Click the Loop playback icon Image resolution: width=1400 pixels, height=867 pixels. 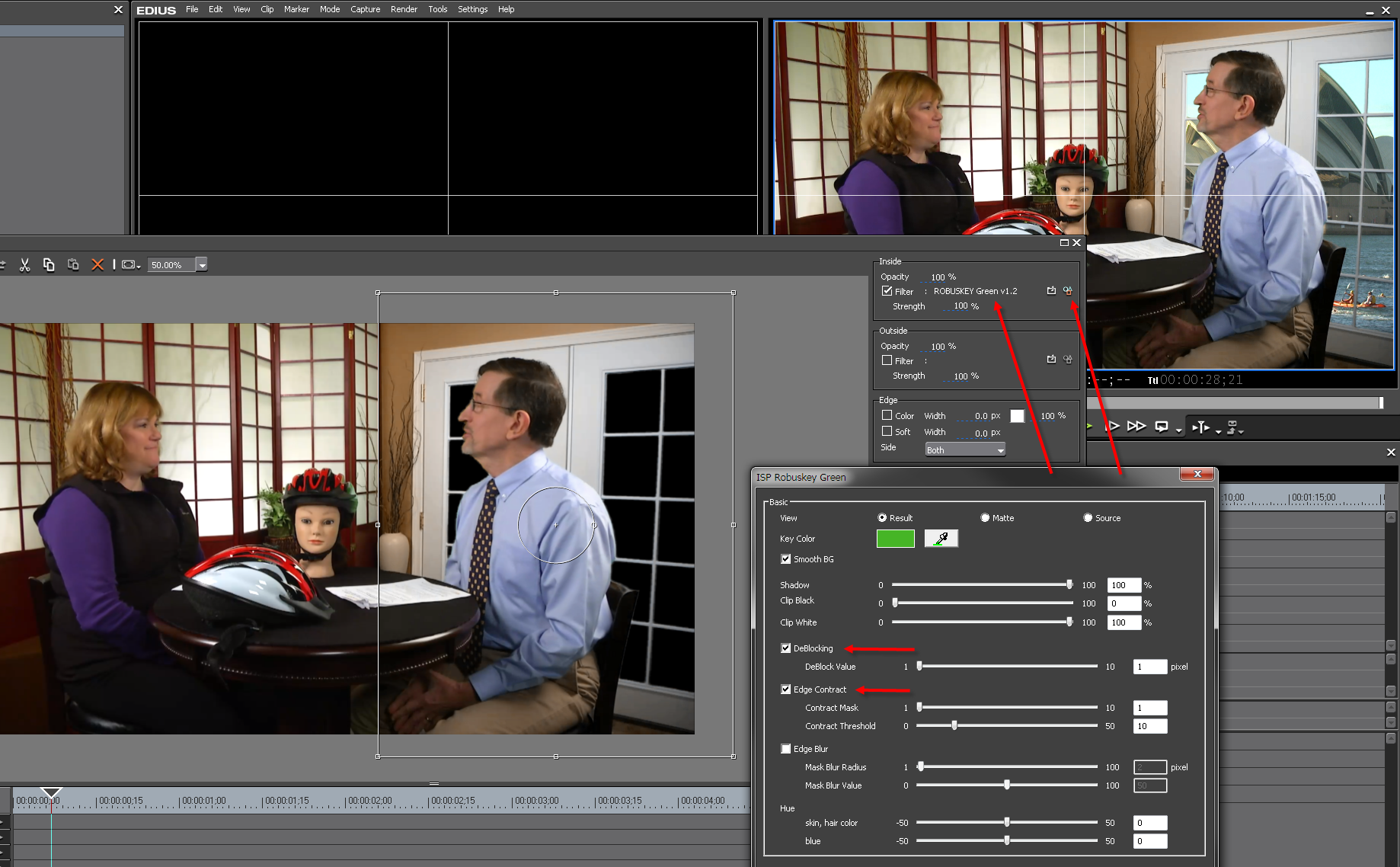coord(1162,427)
